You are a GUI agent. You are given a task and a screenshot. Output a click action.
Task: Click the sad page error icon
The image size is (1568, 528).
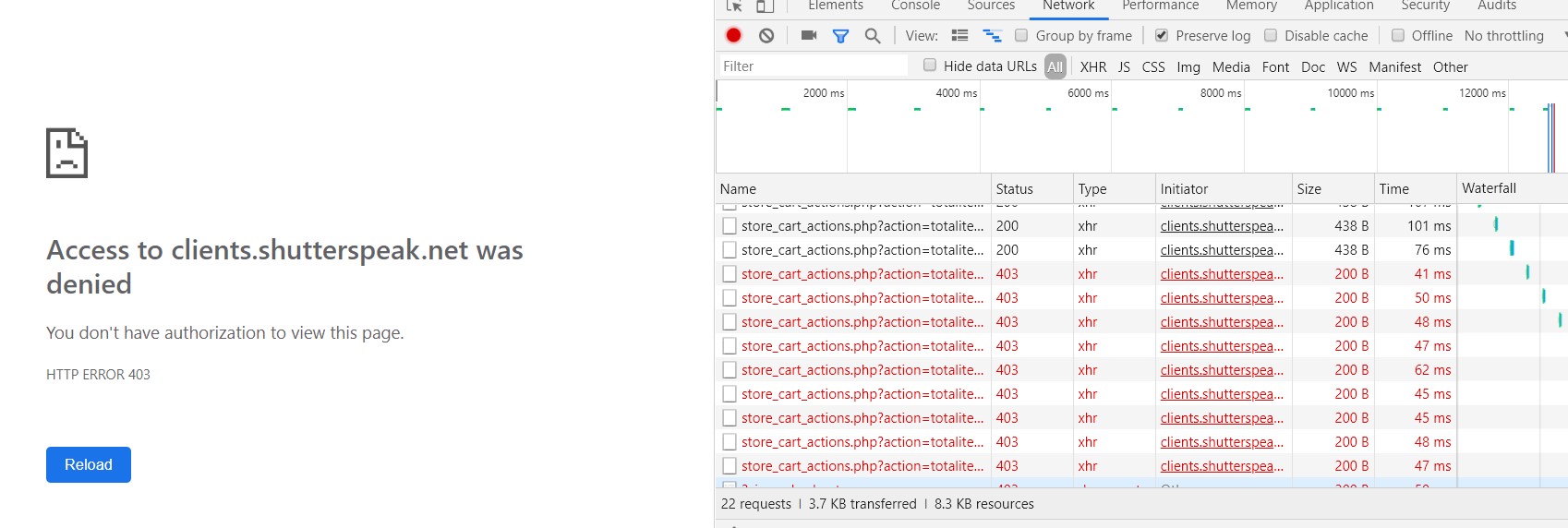[67, 152]
